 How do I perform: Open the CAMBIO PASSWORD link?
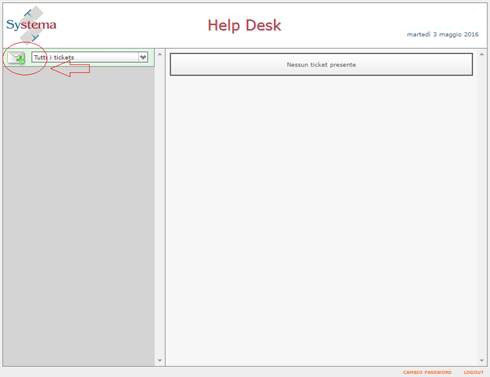[x=427, y=372]
